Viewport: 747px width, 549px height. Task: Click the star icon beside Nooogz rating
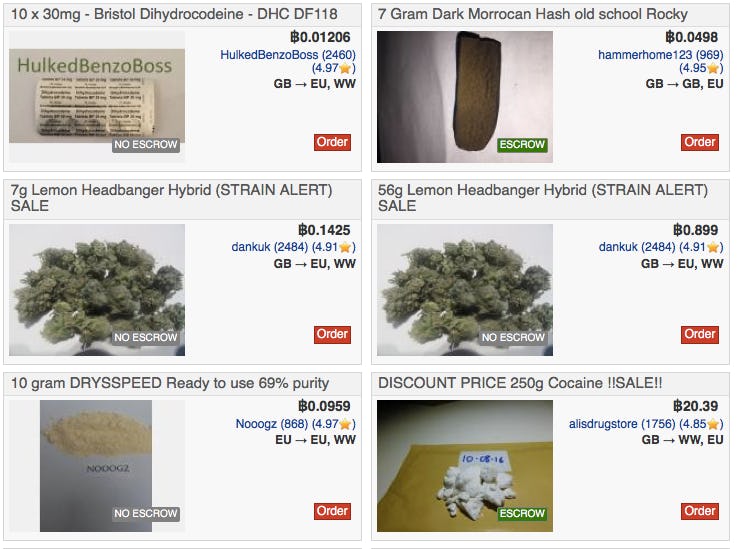(345, 424)
